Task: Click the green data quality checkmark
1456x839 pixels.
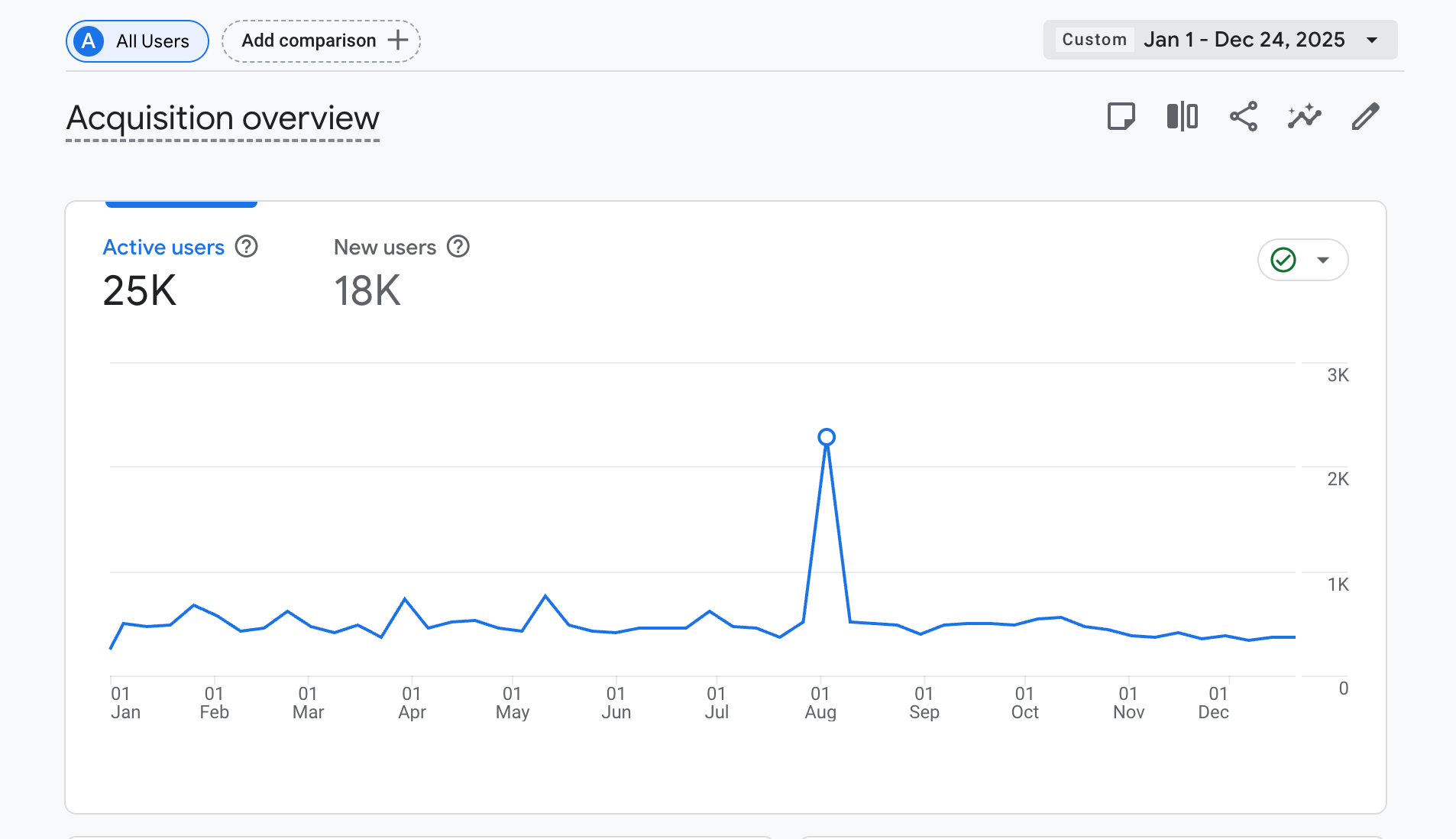Action: pos(1283,260)
